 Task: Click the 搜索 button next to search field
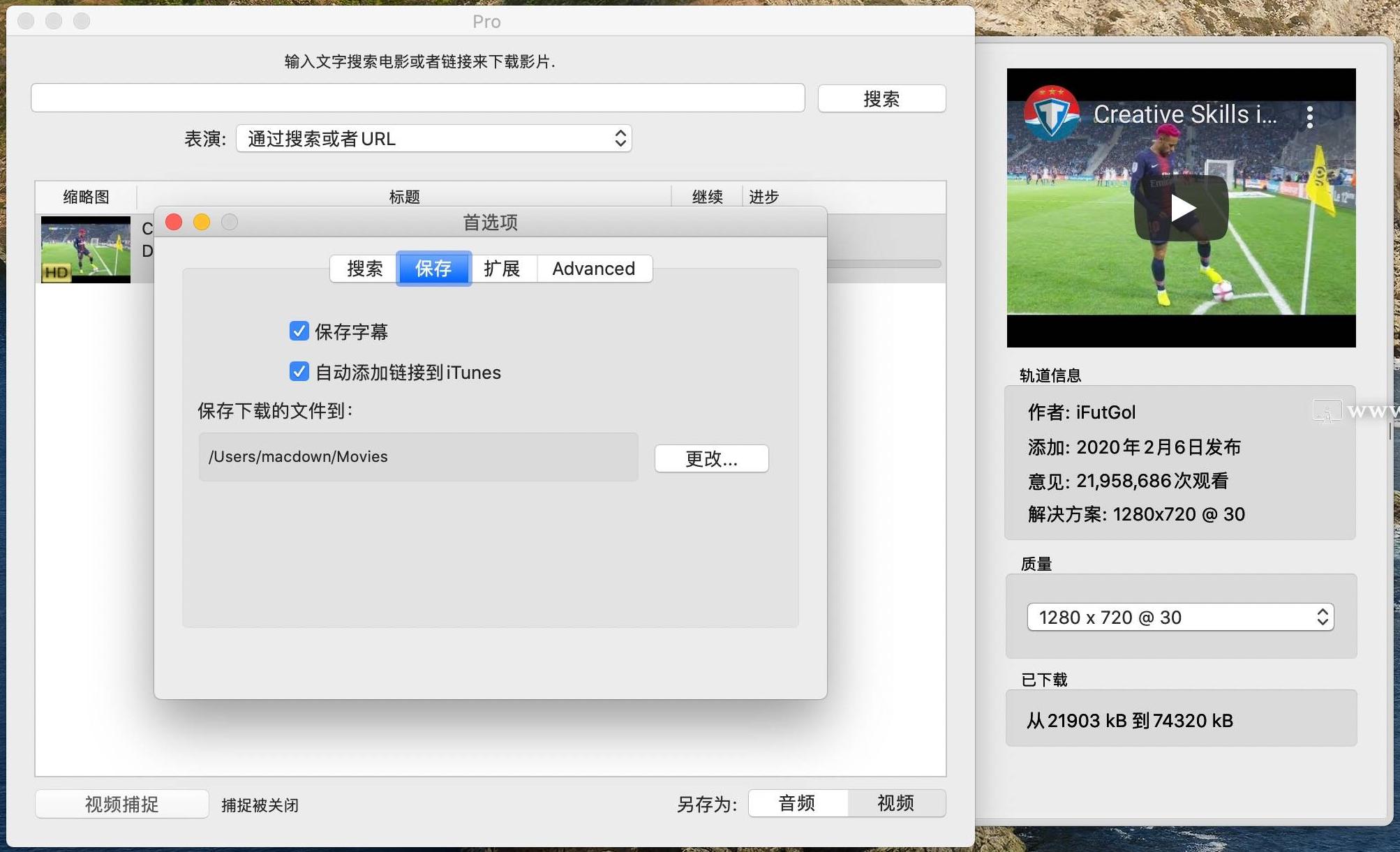click(x=881, y=98)
